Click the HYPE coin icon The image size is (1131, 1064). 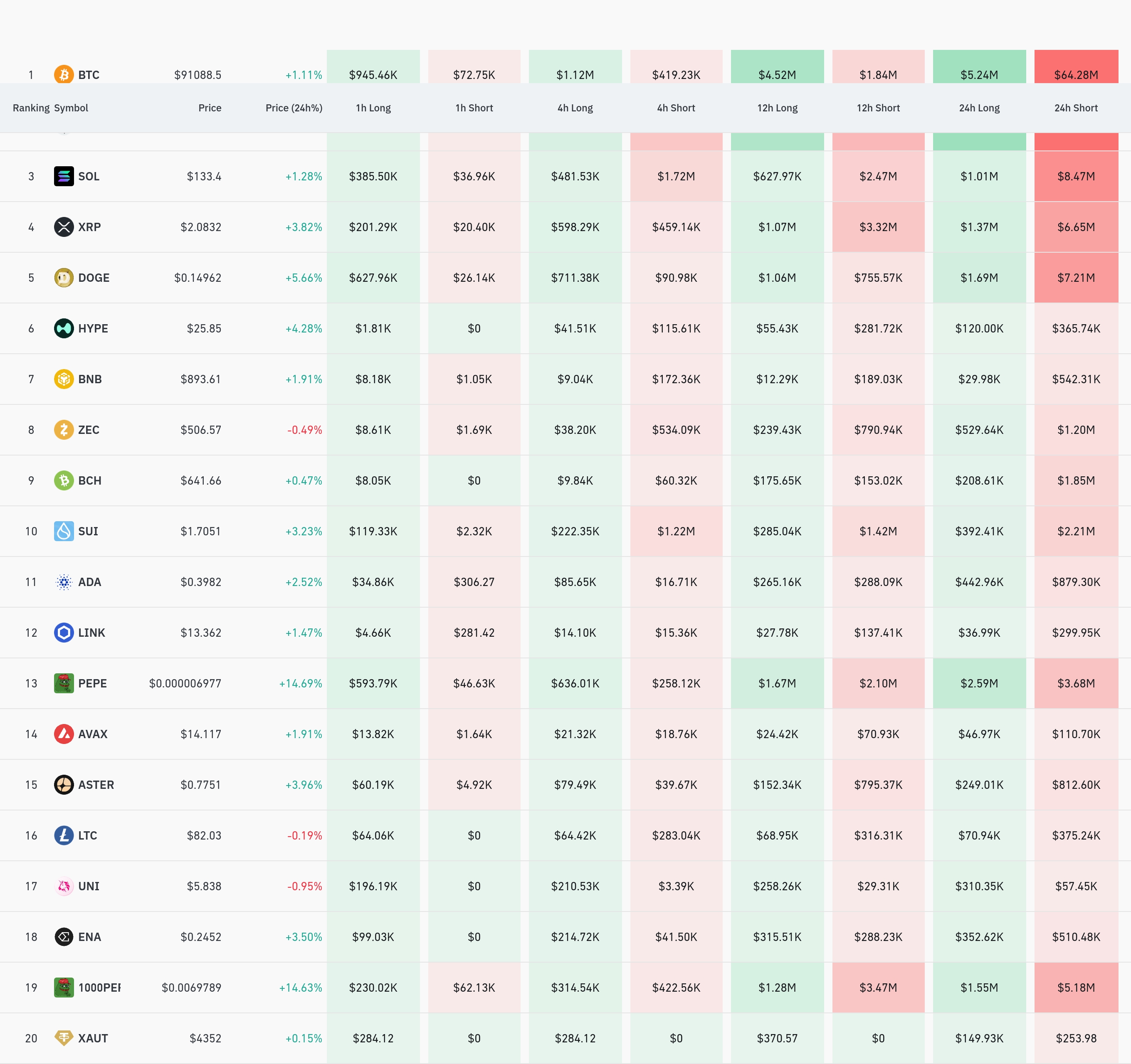[x=64, y=328]
